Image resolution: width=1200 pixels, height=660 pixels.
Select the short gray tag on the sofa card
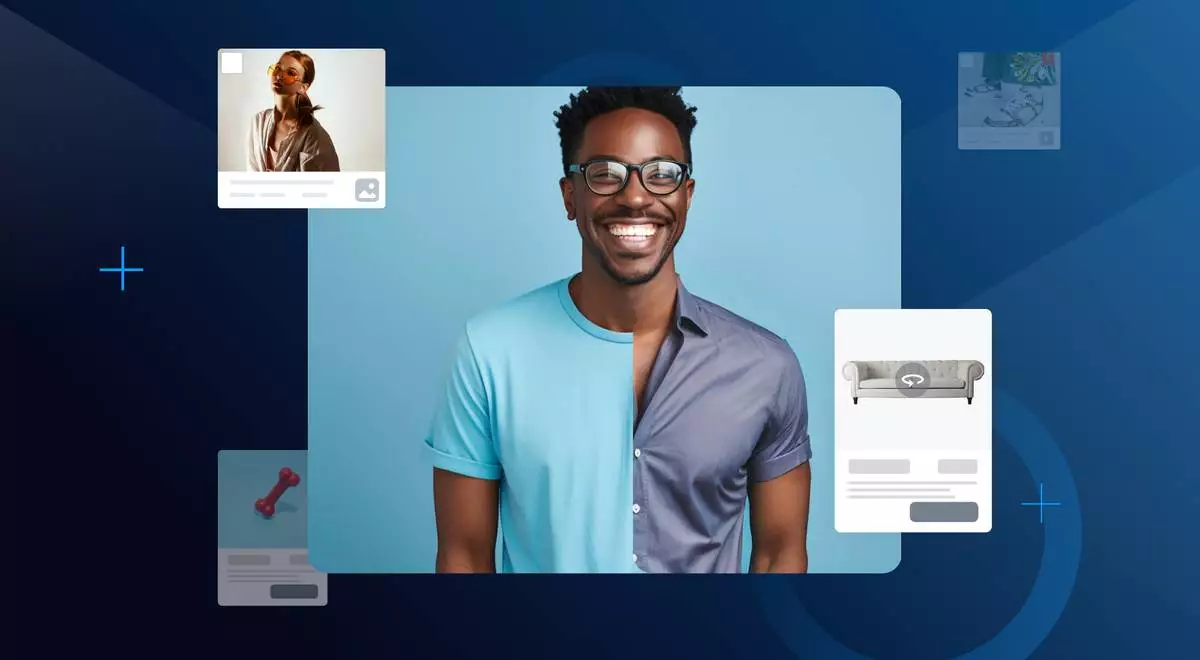point(957,466)
